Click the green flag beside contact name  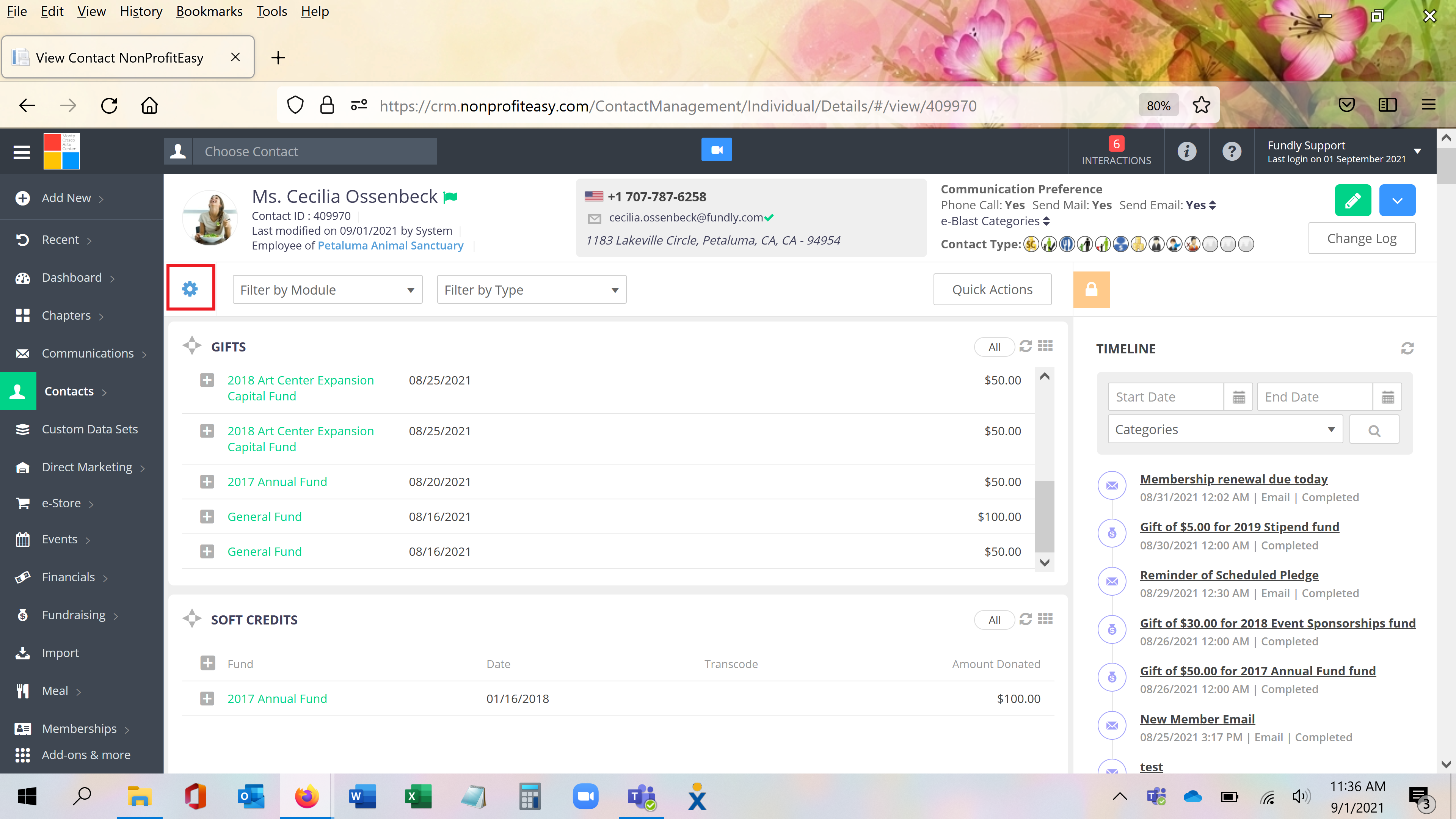click(x=450, y=197)
